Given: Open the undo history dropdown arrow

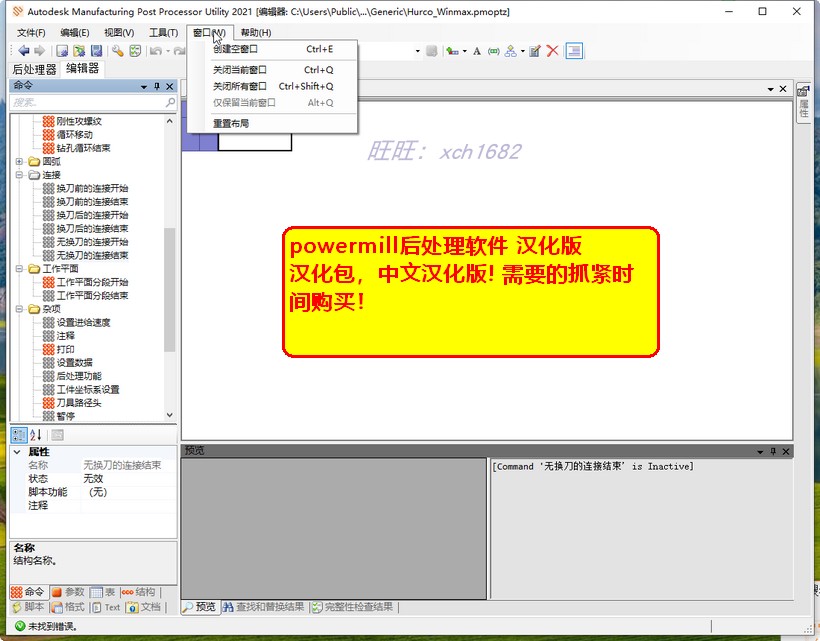Looking at the screenshot, I should tap(168, 51).
